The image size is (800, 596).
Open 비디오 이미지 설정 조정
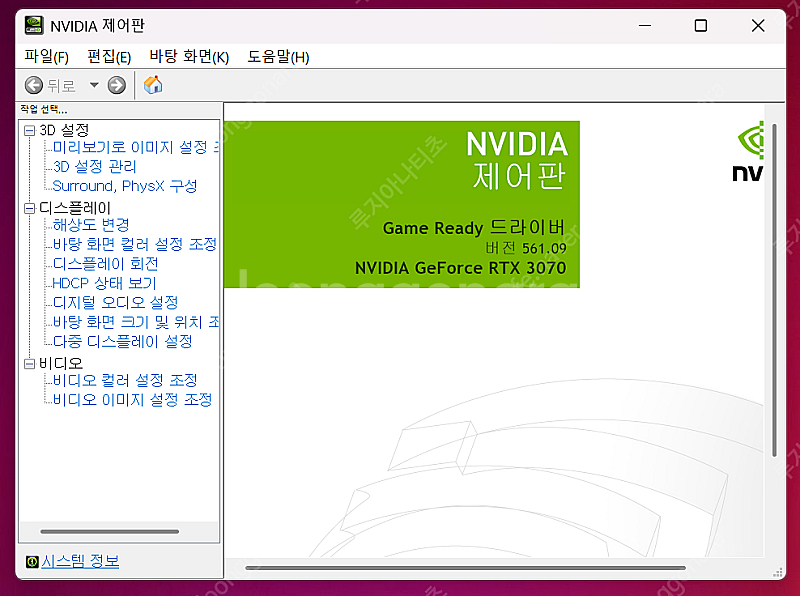click(x=132, y=399)
